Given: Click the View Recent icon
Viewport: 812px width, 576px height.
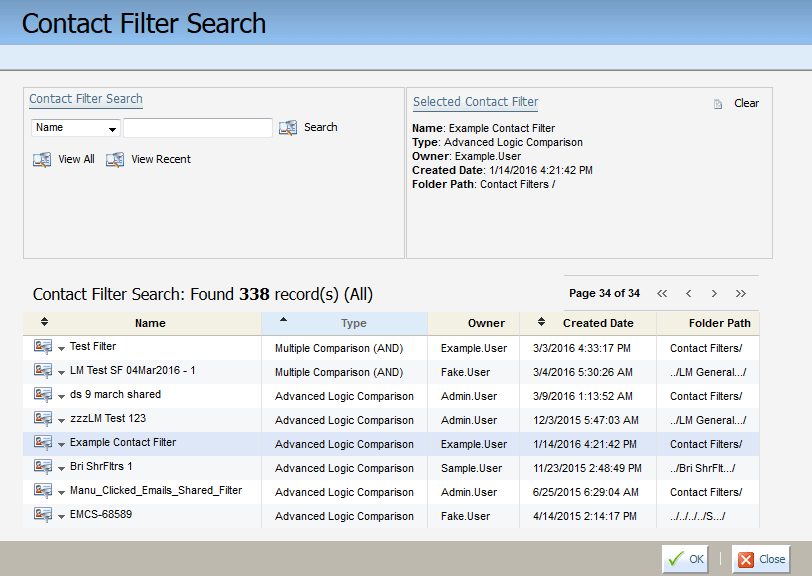Looking at the screenshot, I should click(114, 159).
